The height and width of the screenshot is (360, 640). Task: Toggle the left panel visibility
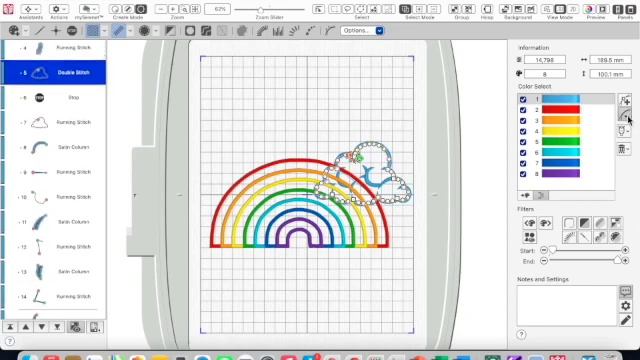[619, 9]
